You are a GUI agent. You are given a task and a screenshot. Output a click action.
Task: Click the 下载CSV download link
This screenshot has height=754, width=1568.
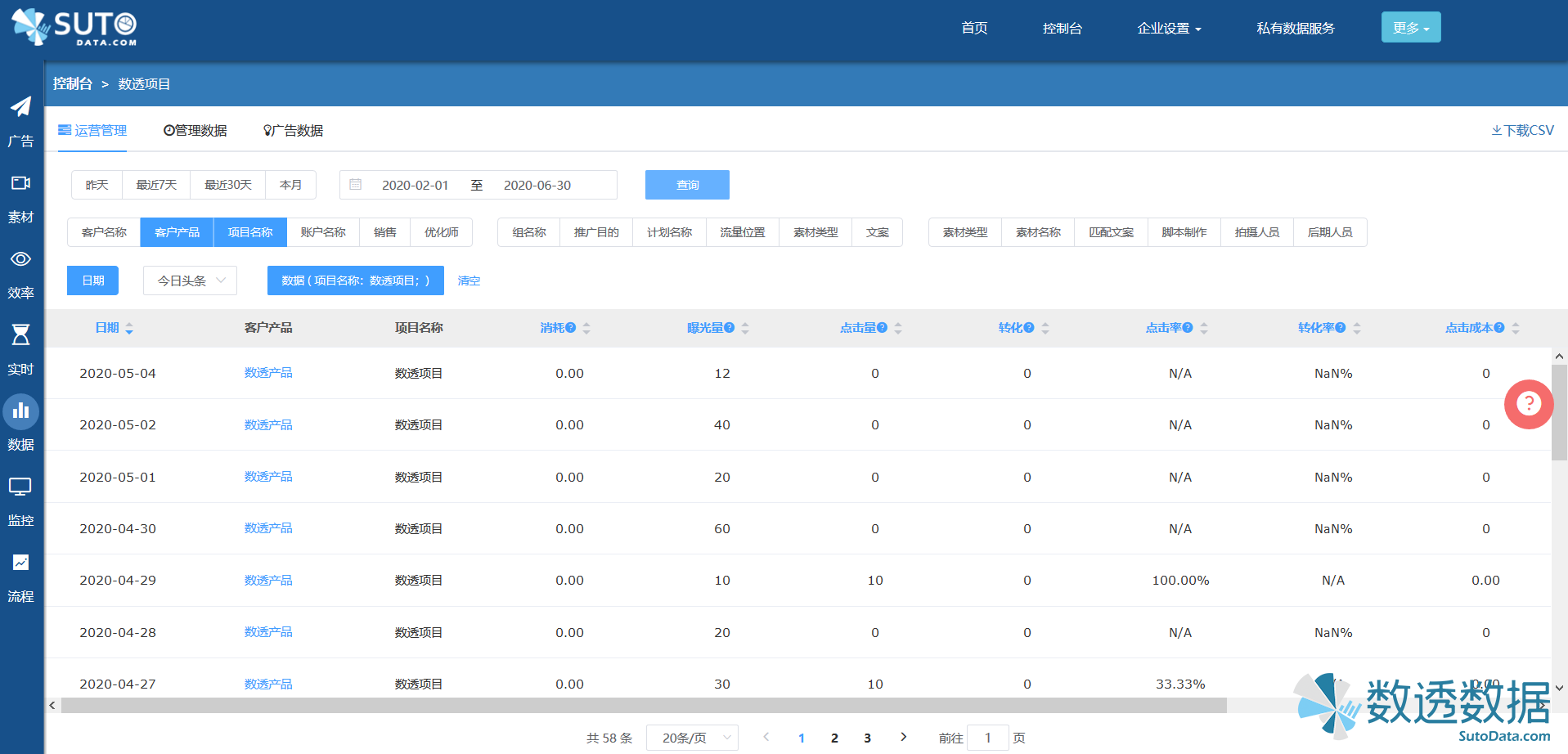pos(1522,131)
